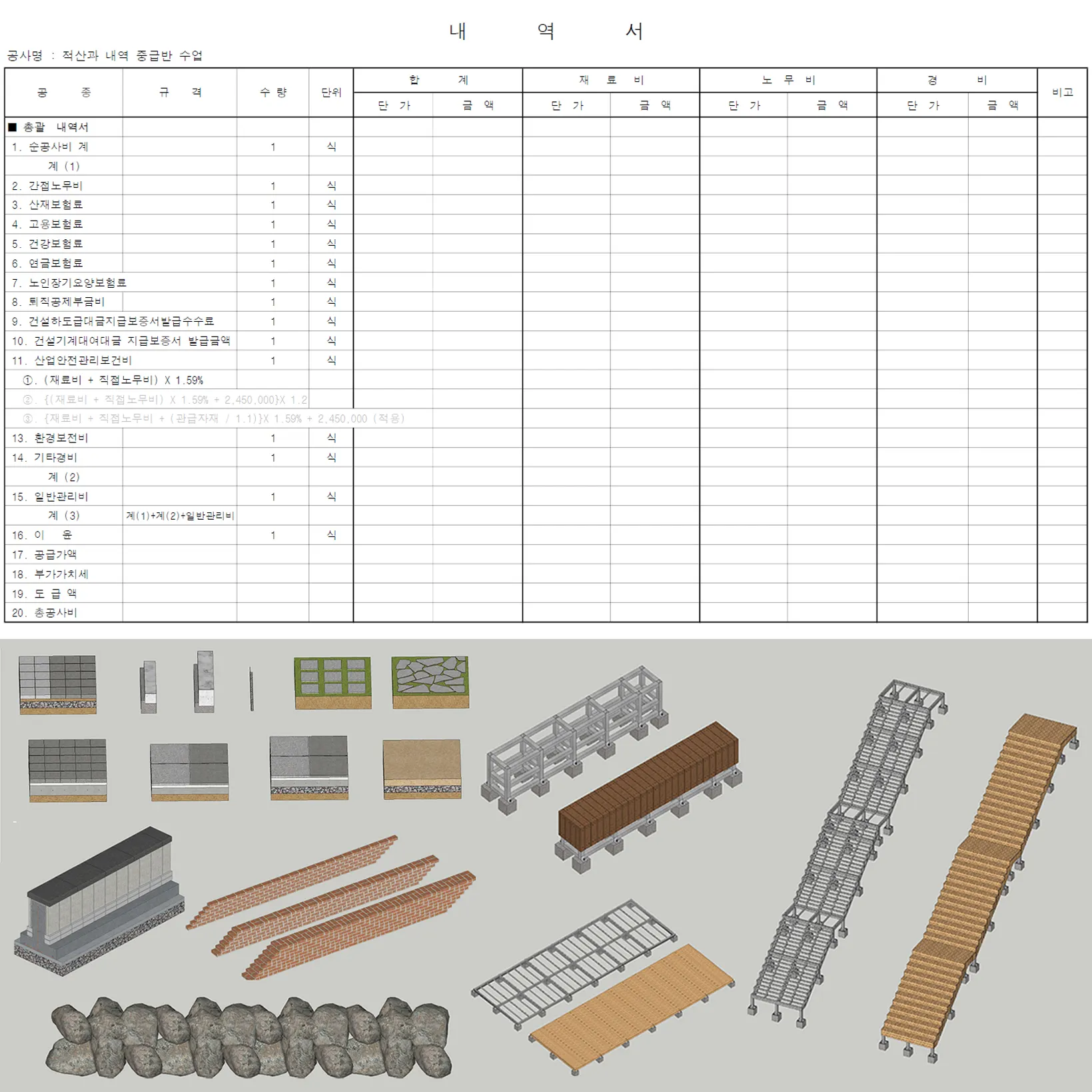Image resolution: width=1092 pixels, height=1092 pixels.
Task: Select row '3. 산재보험료'
Action: pos(546,205)
